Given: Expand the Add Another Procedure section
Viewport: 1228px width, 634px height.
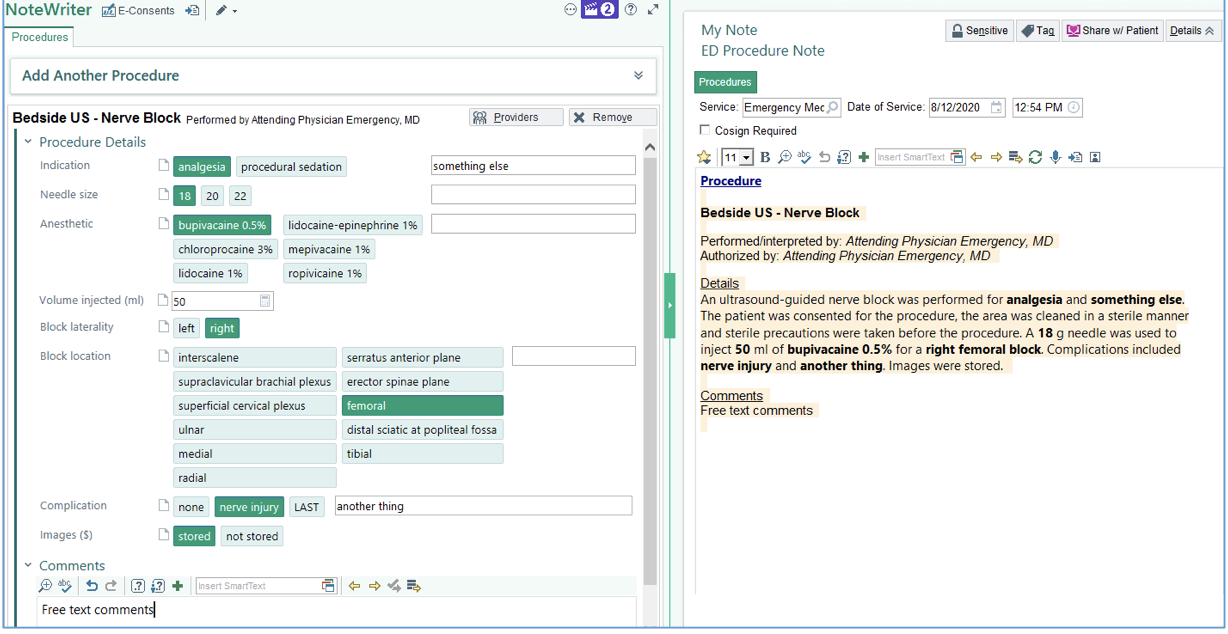Looking at the screenshot, I should coord(638,76).
